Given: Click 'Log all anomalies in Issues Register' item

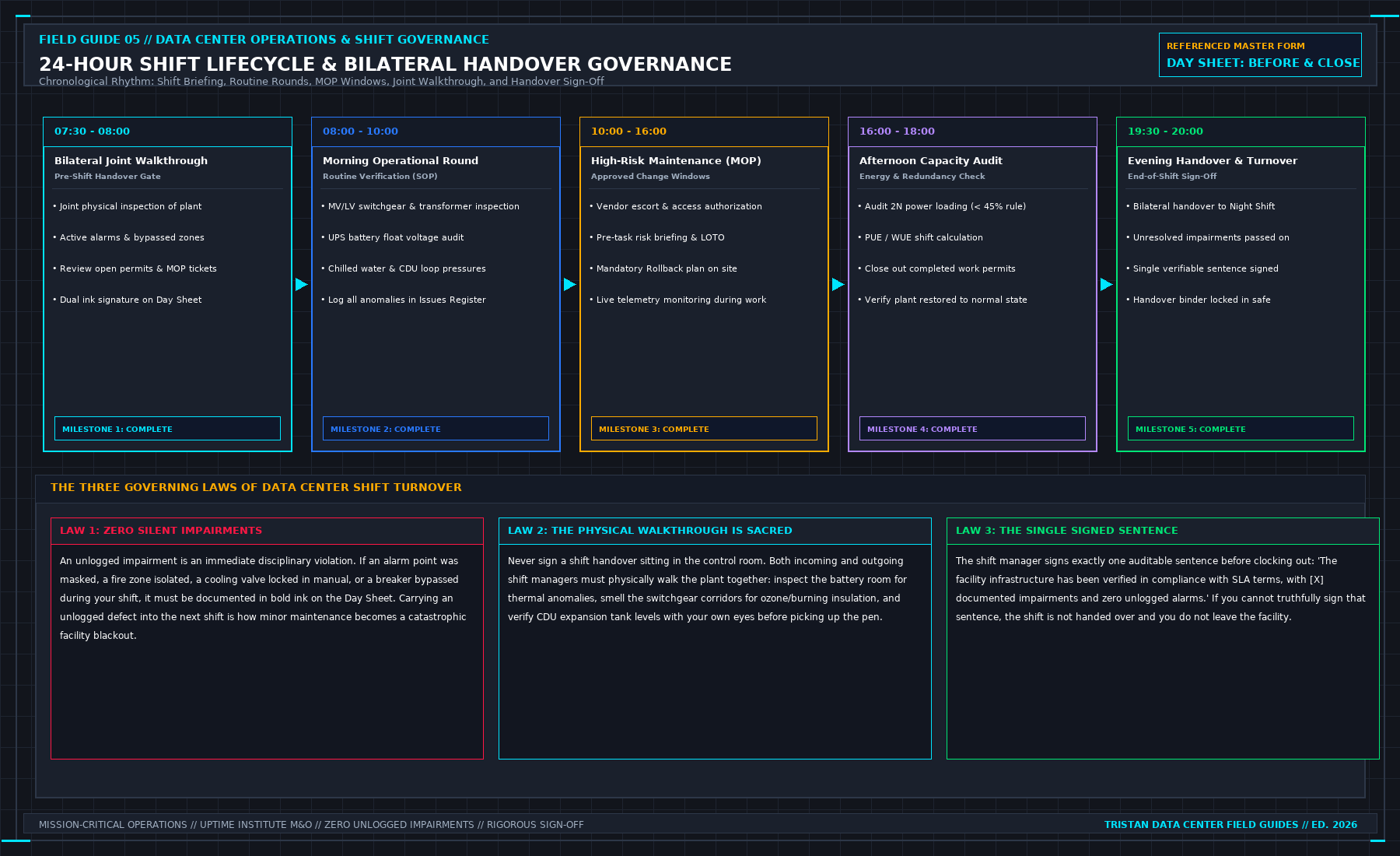Looking at the screenshot, I should [x=404, y=300].
